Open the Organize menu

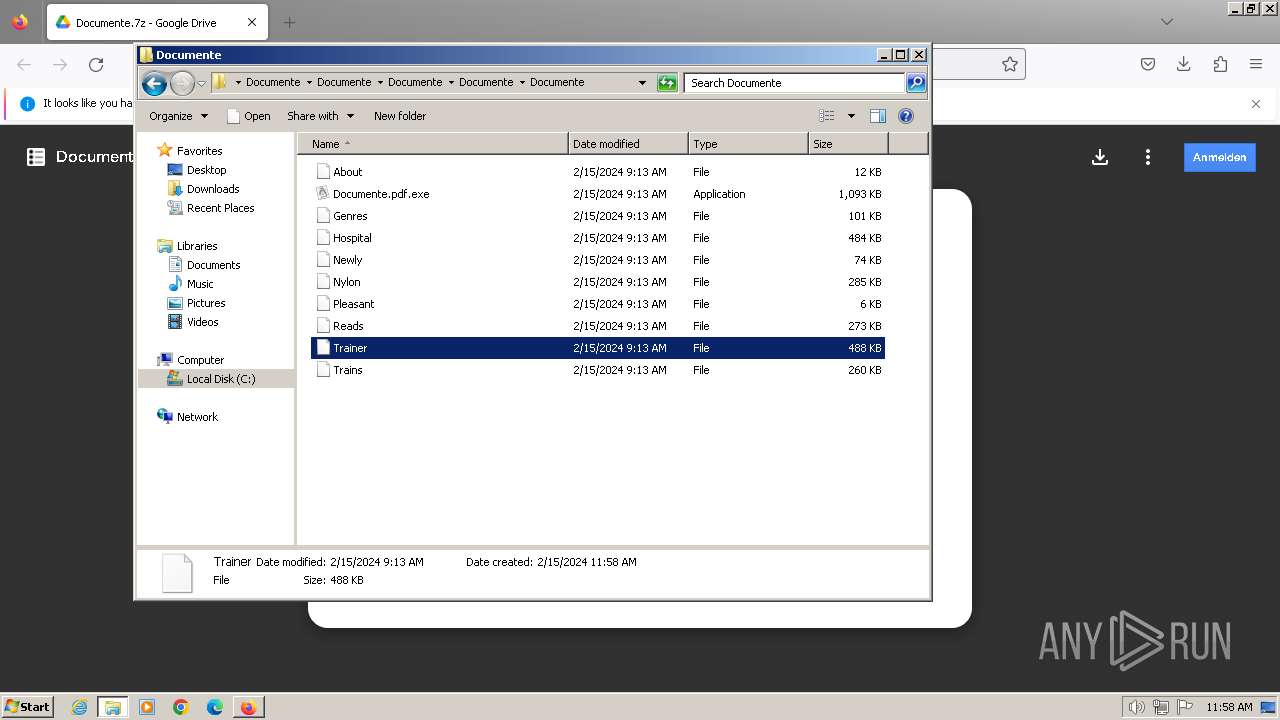point(178,116)
